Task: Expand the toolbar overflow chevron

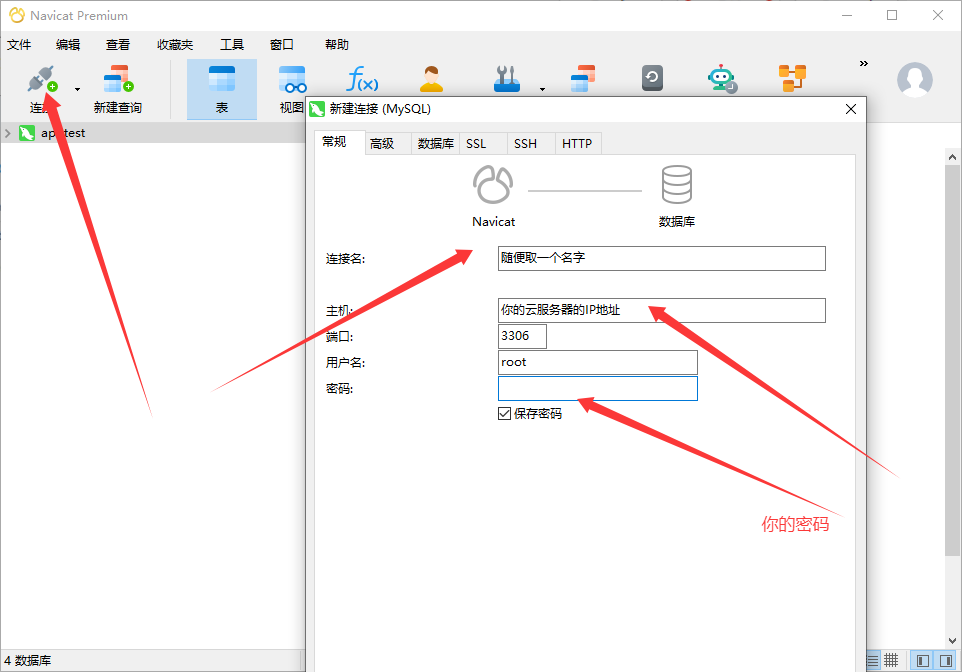Action: 864,63
